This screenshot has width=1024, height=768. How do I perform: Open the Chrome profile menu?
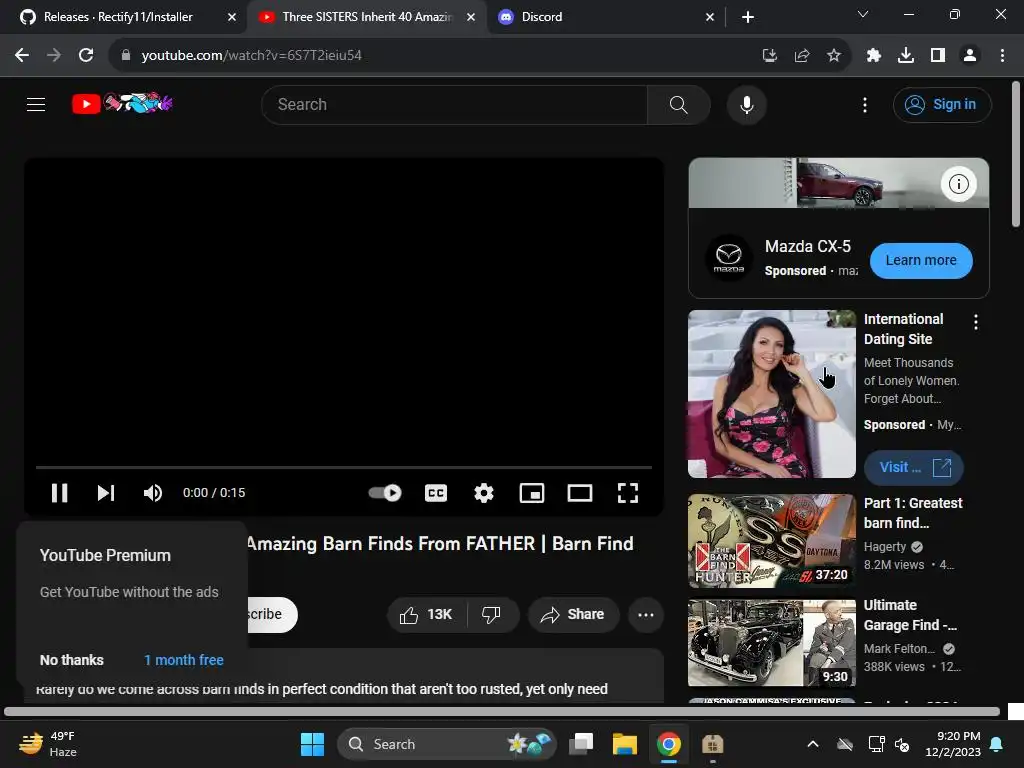[x=970, y=56]
